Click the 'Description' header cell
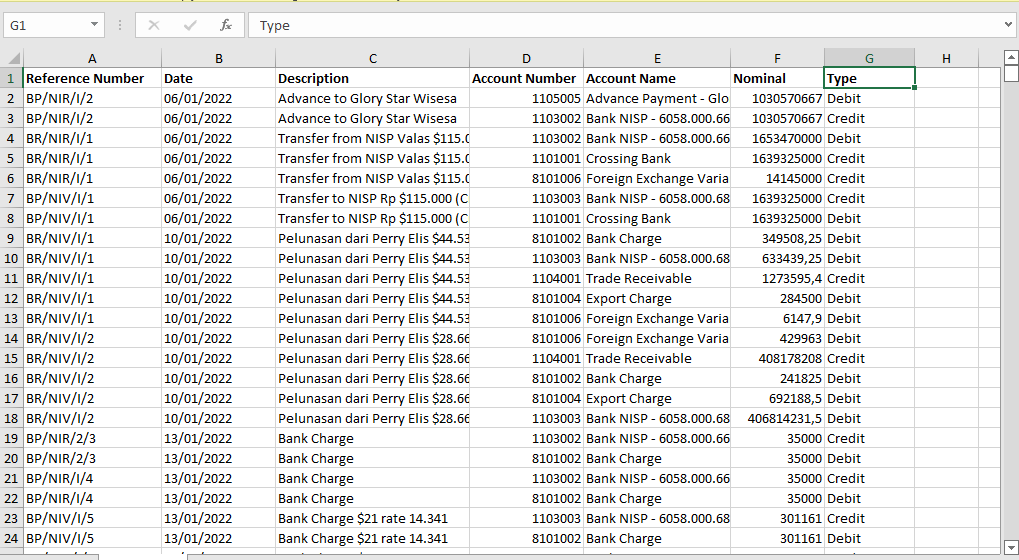Image resolution: width=1019 pixels, height=560 pixels. click(372, 79)
